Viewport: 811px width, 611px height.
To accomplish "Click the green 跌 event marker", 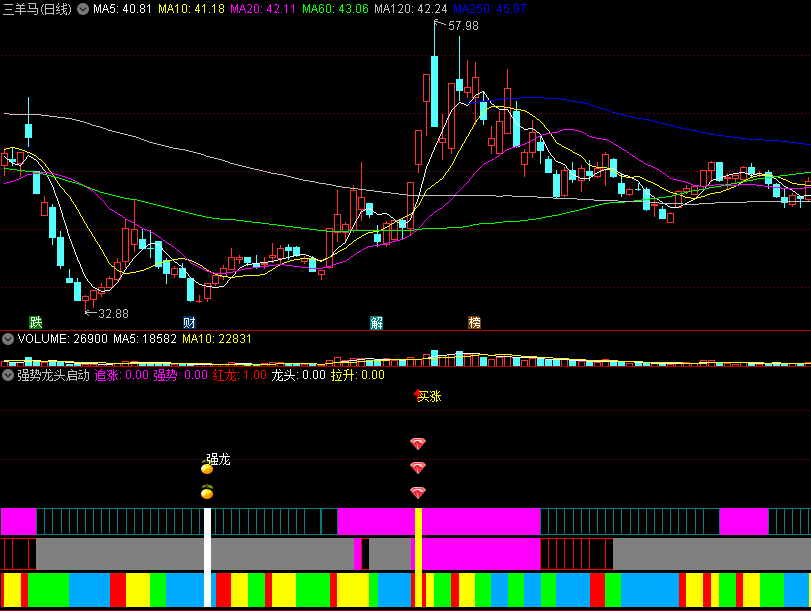I will [36, 323].
